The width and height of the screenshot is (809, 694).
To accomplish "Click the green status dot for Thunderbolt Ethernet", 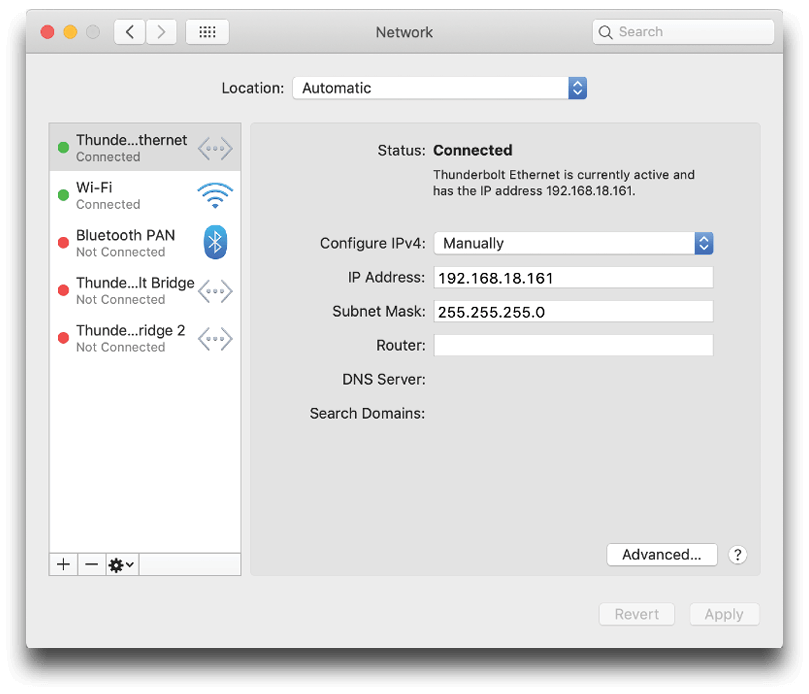I will (63, 148).
